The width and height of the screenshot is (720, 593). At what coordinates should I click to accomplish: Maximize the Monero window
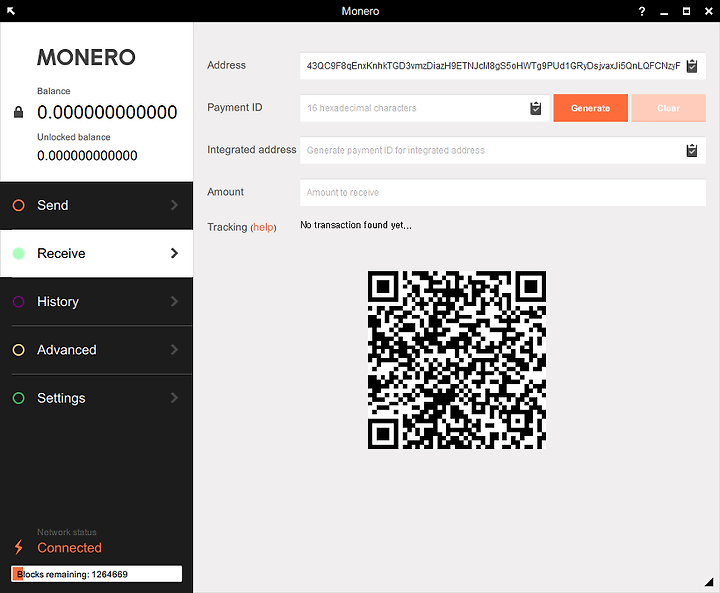point(686,11)
